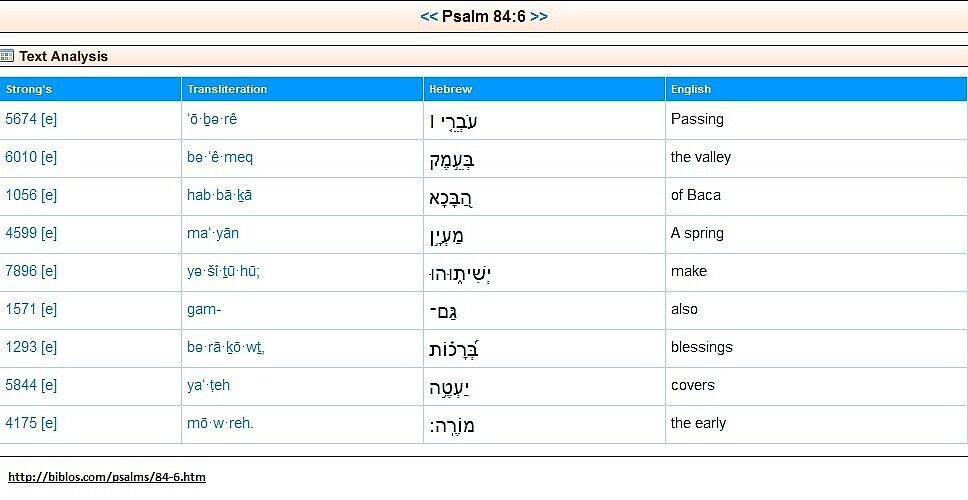
Task: Open the biblos.com psalms URL link
Action: coord(107,477)
